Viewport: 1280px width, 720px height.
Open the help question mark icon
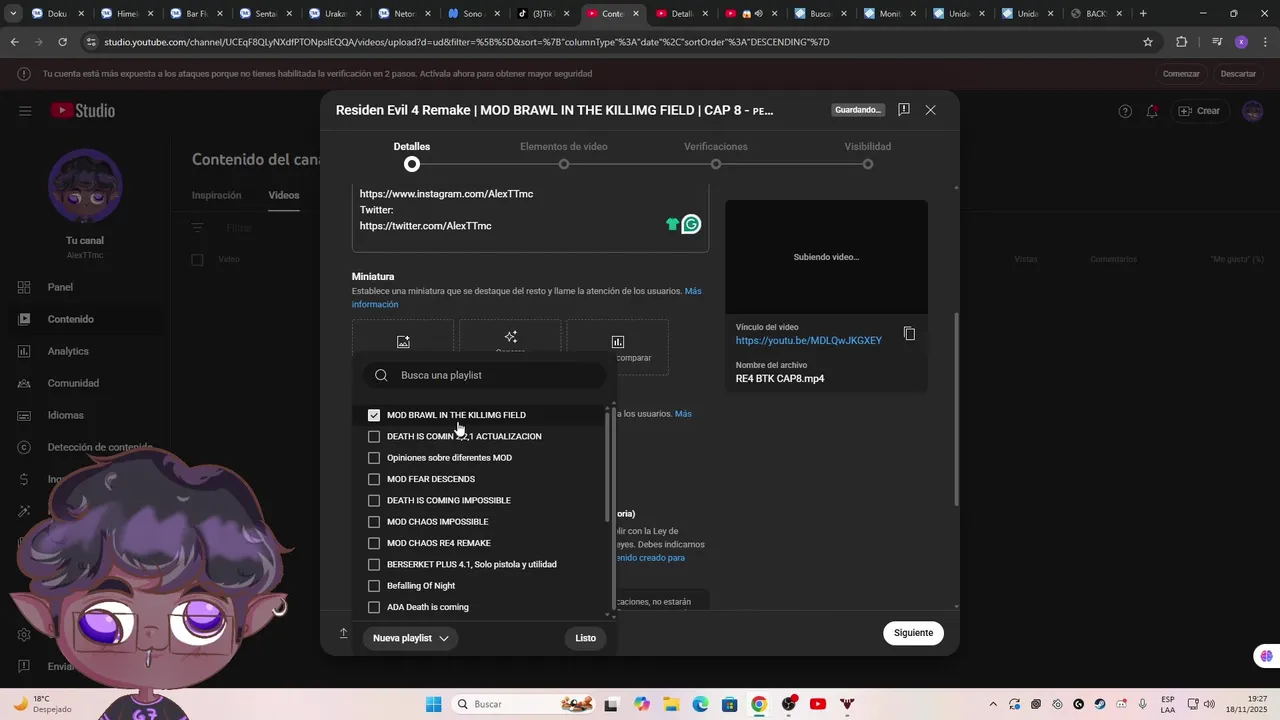(x=1125, y=111)
